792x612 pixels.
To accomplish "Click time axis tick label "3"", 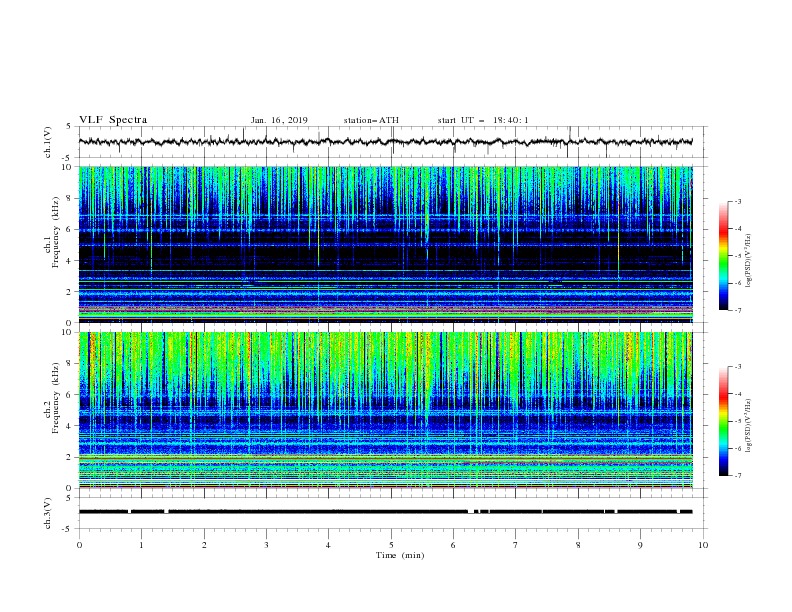I will point(266,545).
